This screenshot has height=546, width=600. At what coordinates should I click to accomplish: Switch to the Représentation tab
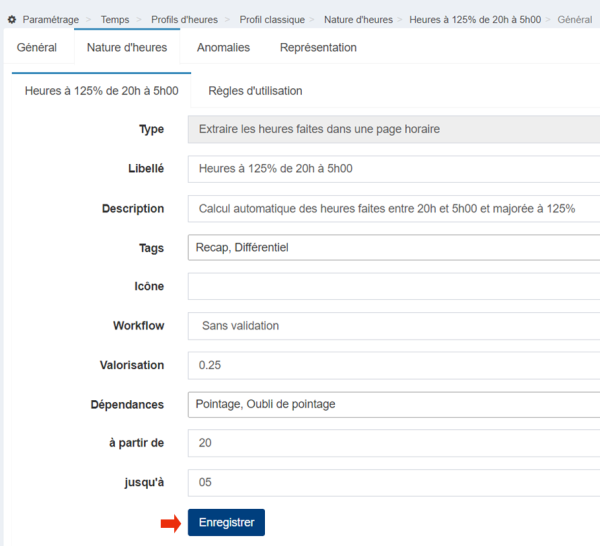(x=318, y=47)
